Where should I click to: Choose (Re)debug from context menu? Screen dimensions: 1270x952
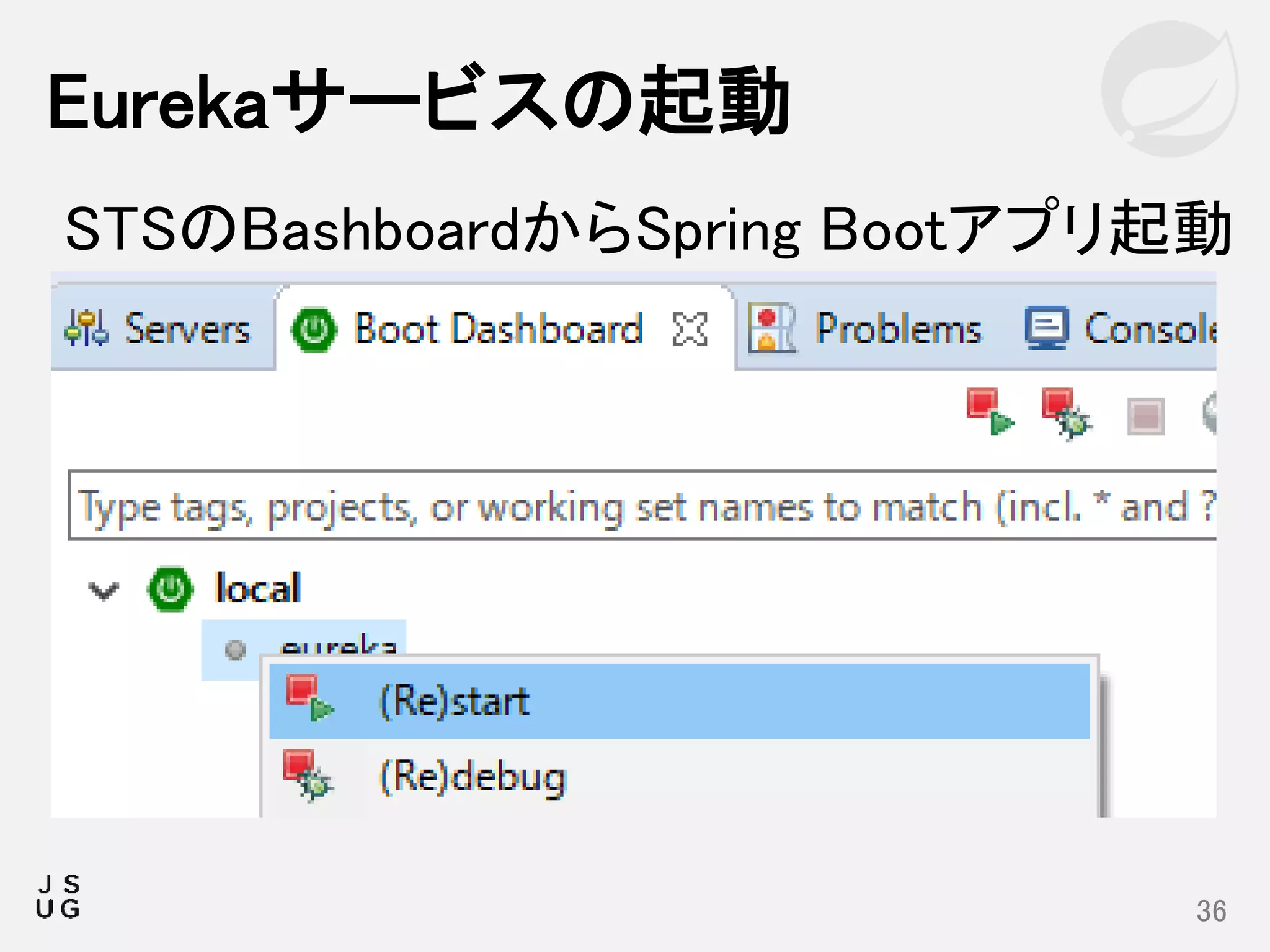[x=680, y=776]
